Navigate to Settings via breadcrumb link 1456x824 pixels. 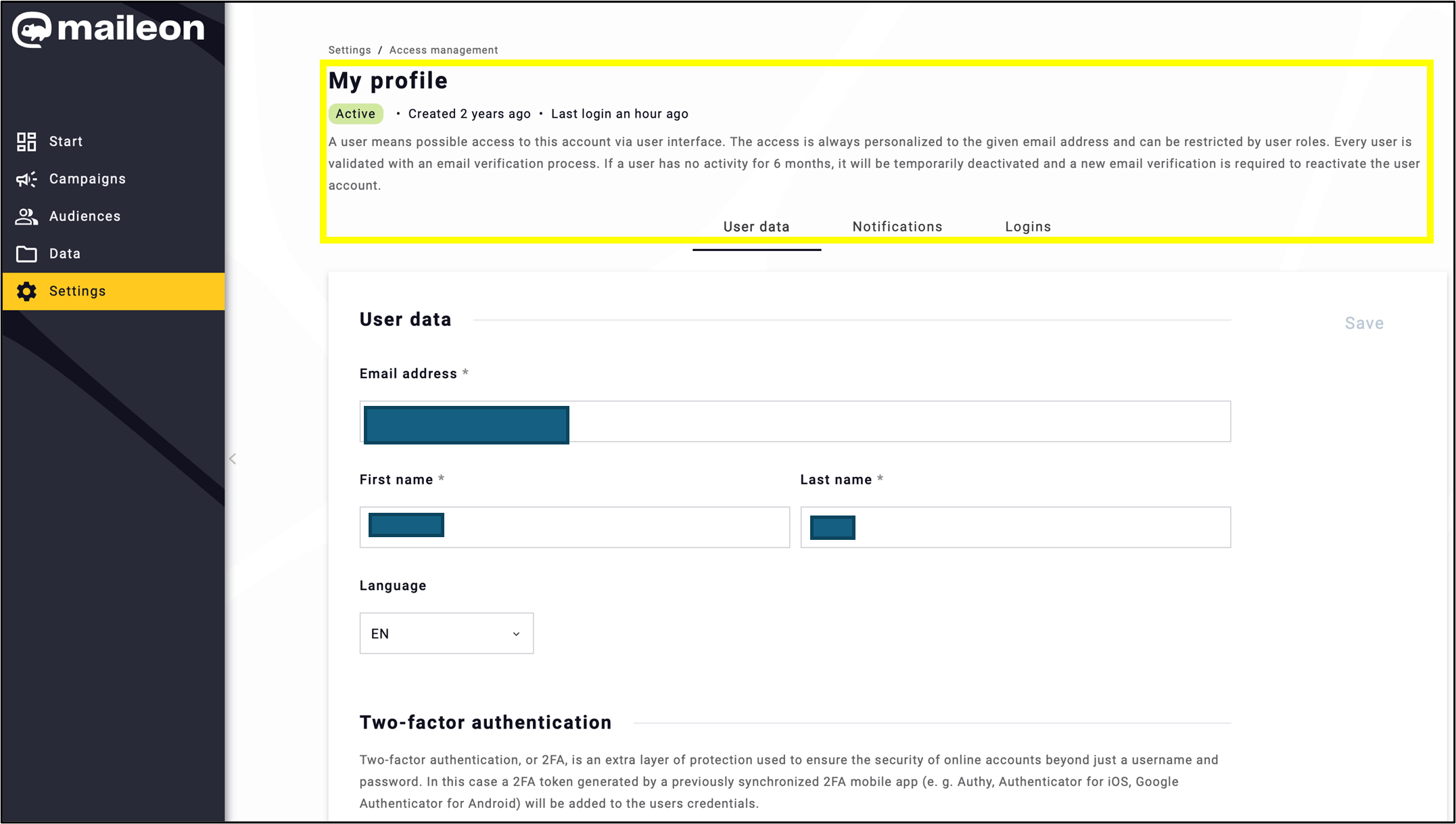(x=349, y=49)
